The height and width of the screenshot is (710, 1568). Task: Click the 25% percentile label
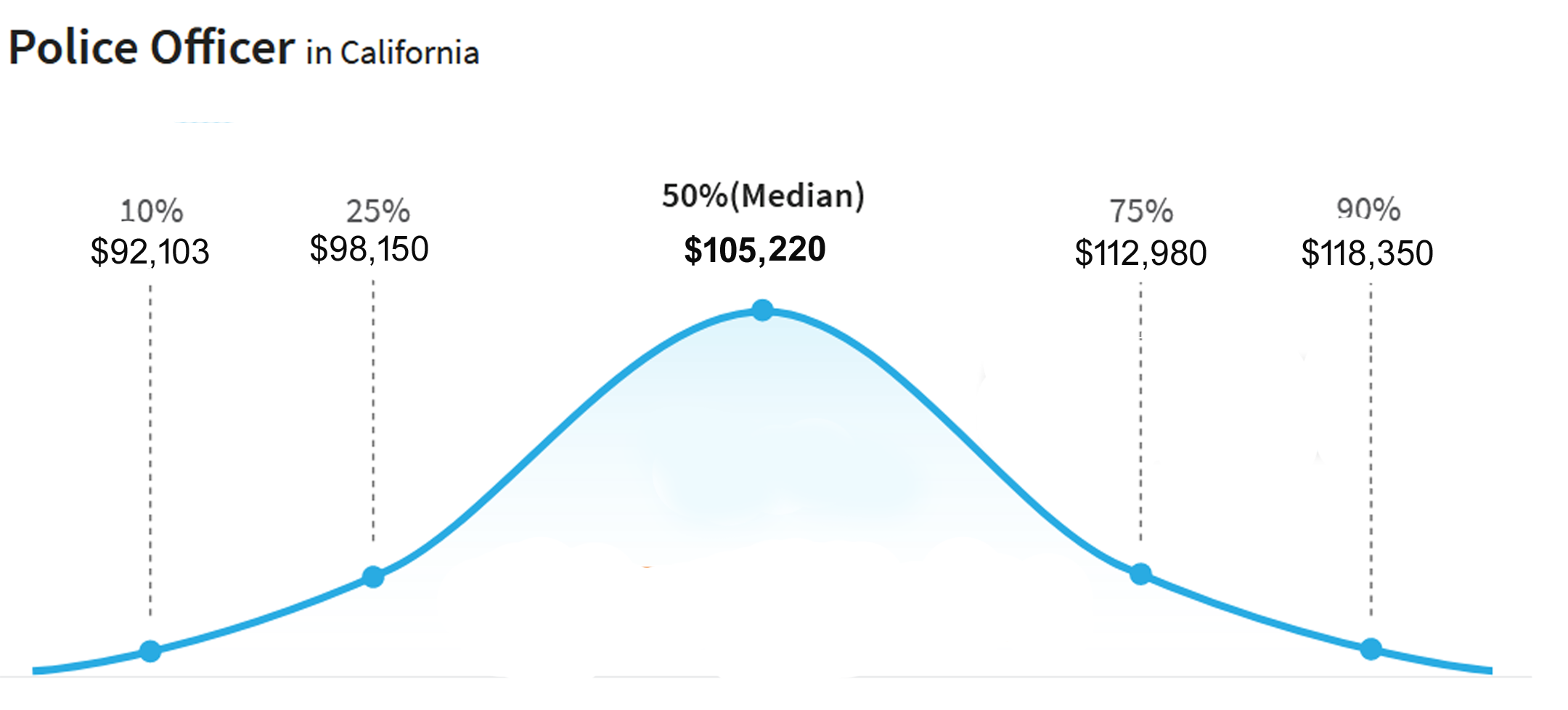377,211
